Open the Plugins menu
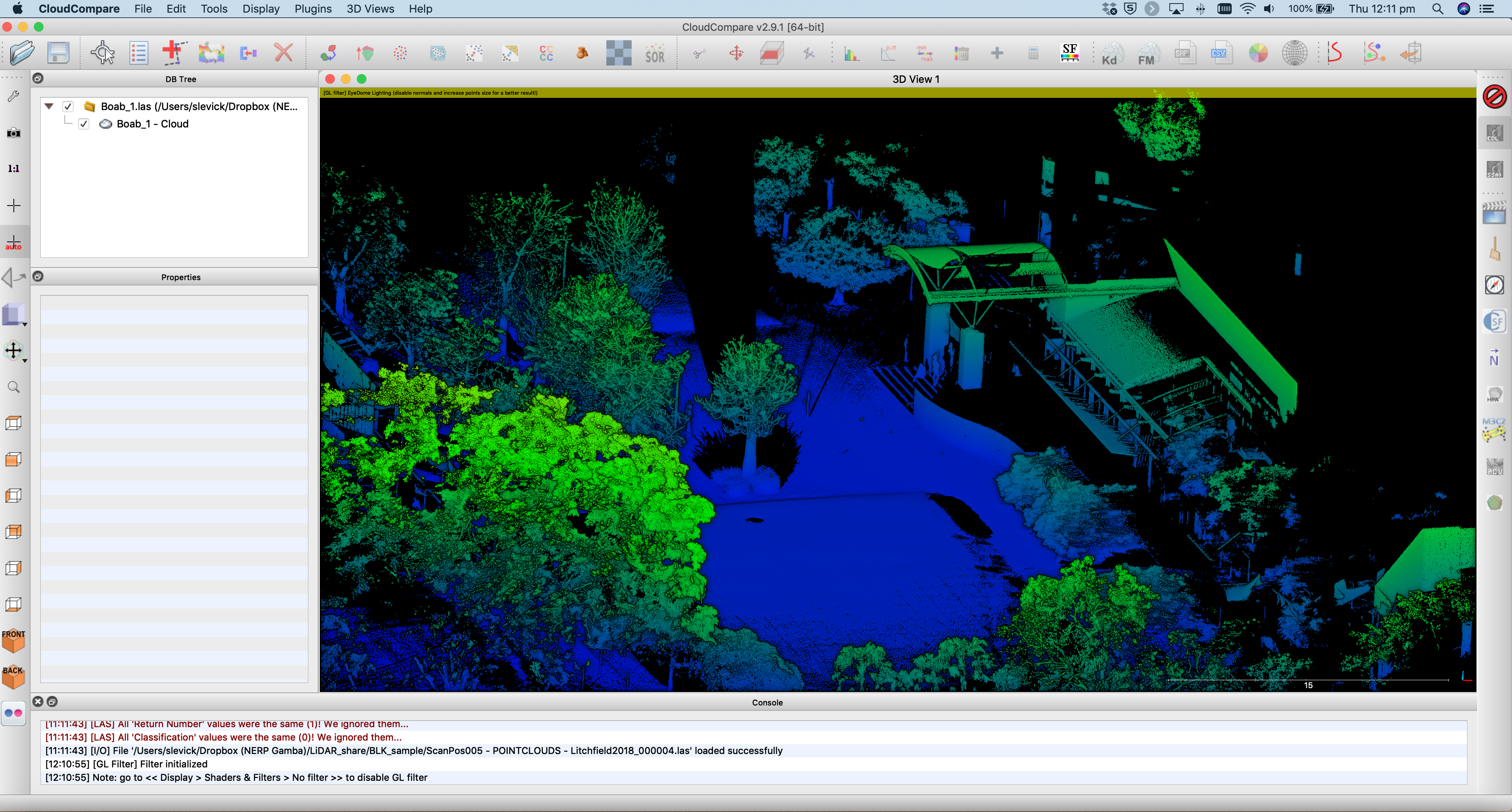 click(x=313, y=9)
